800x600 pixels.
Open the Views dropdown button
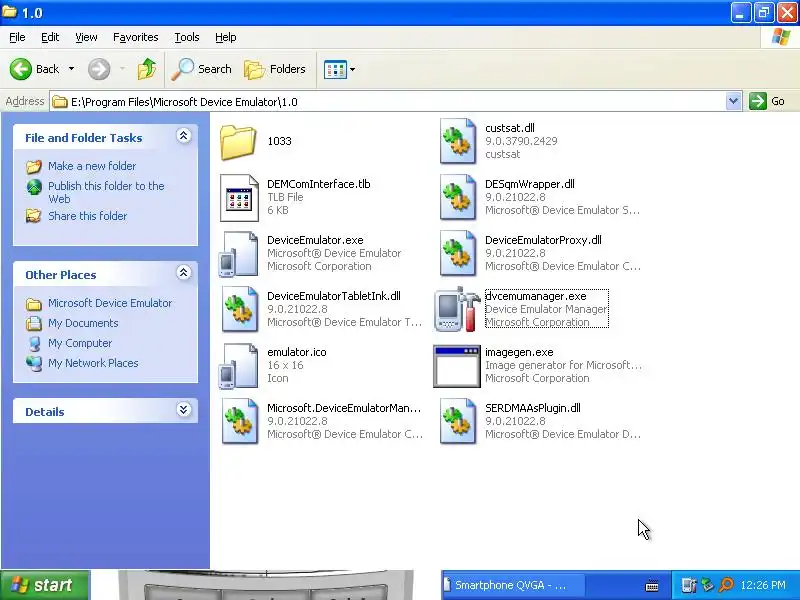[x=339, y=69]
